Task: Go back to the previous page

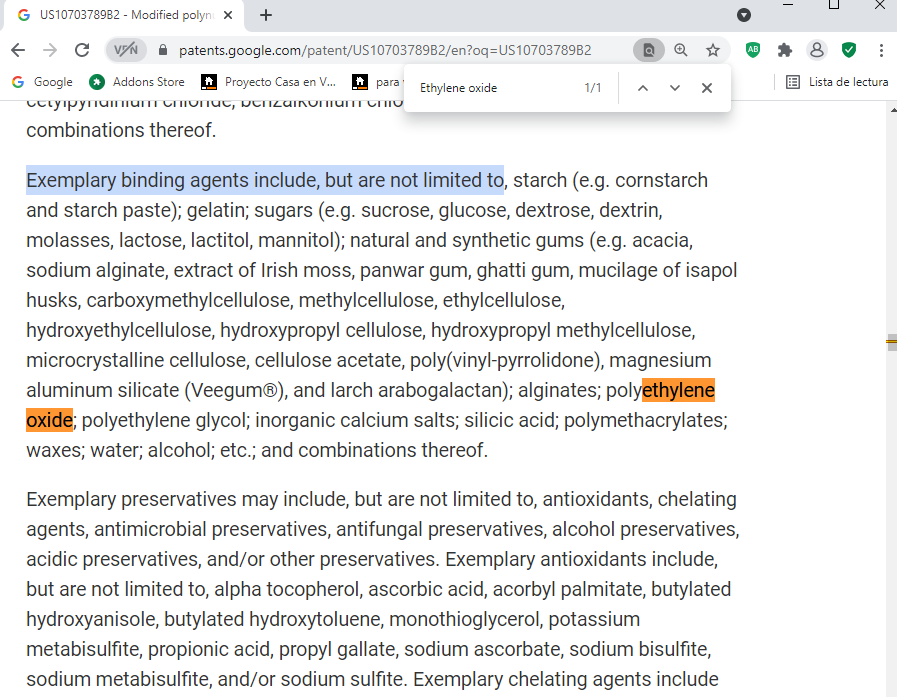Action: point(18,50)
